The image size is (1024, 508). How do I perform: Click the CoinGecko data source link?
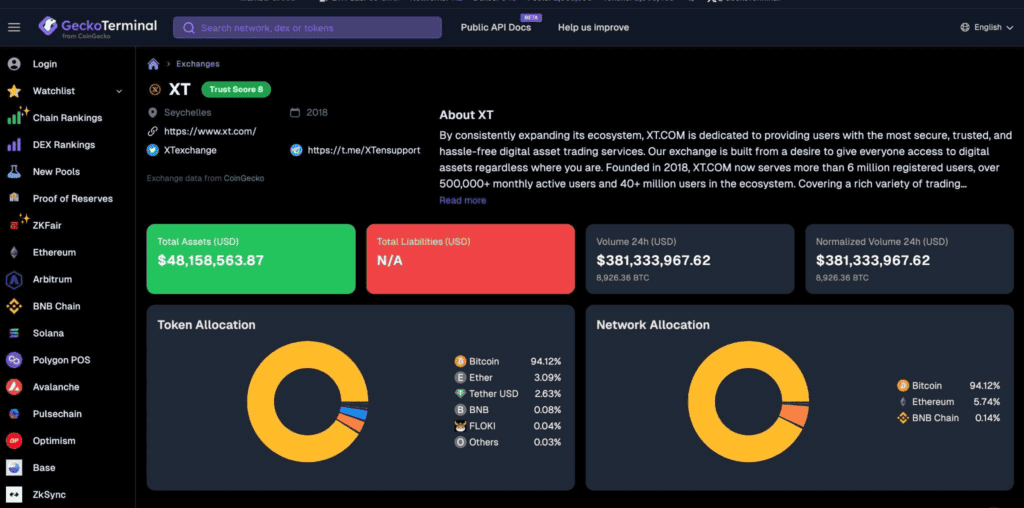[x=244, y=178]
